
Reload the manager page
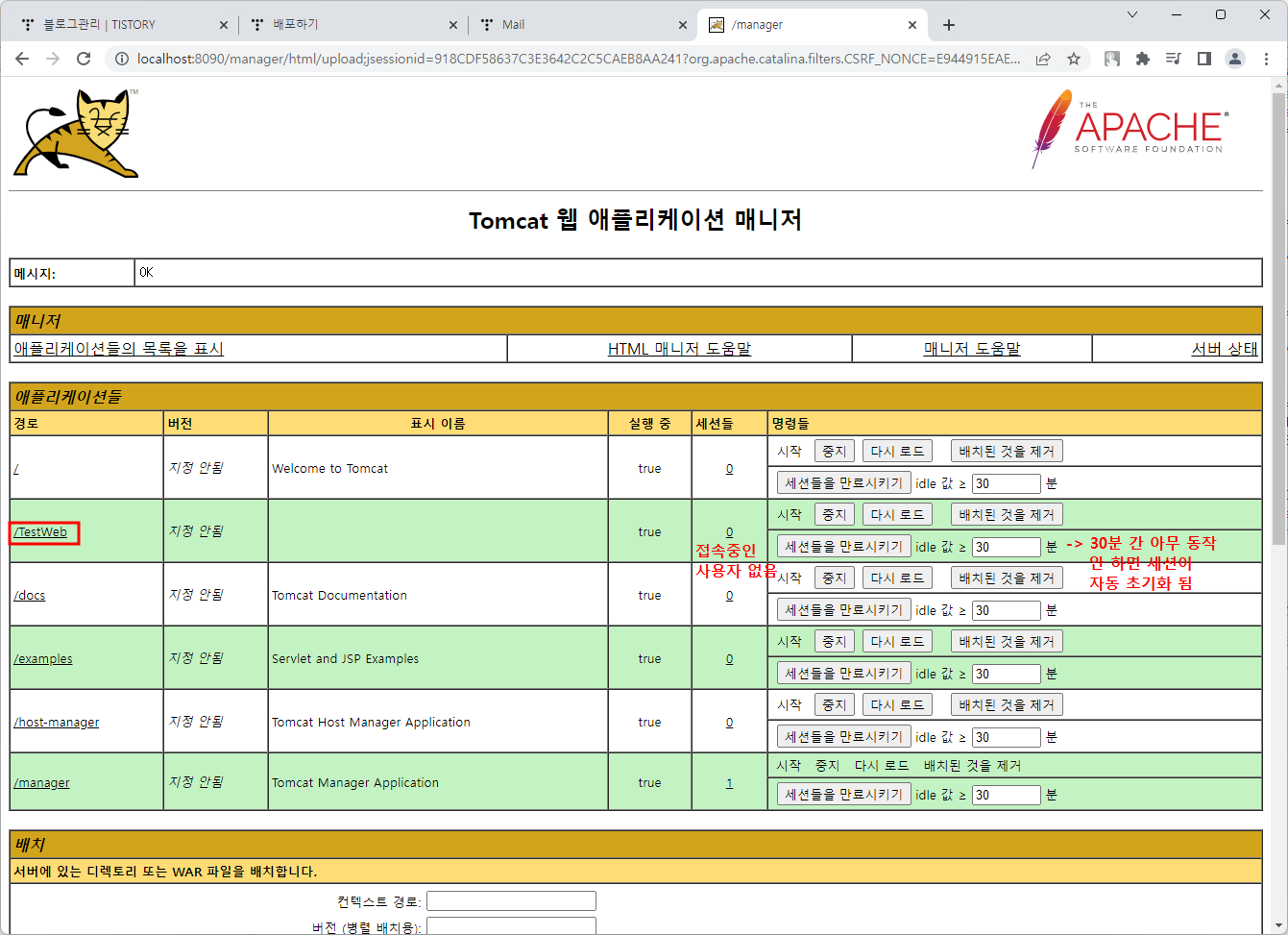click(x=84, y=59)
